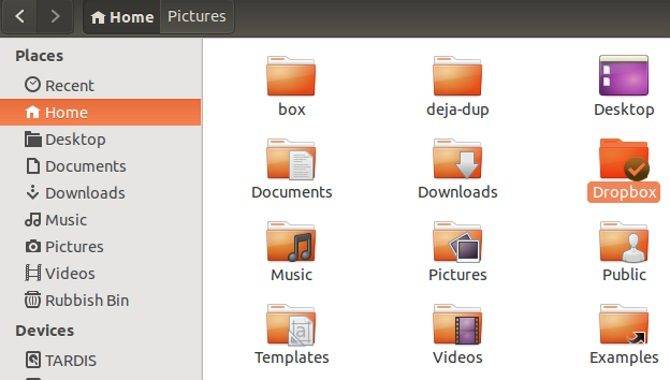Select the Downloads folder icon in main view
Screen dimensions: 670x380
pyautogui.click(x=457, y=159)
